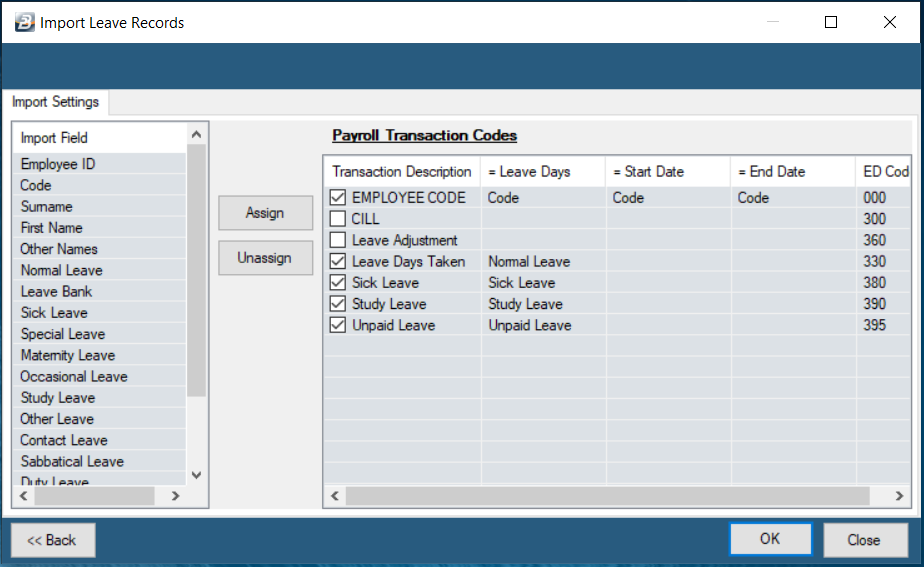Click End Date cell of EMPLOYEE CODE row

[793, 197]
